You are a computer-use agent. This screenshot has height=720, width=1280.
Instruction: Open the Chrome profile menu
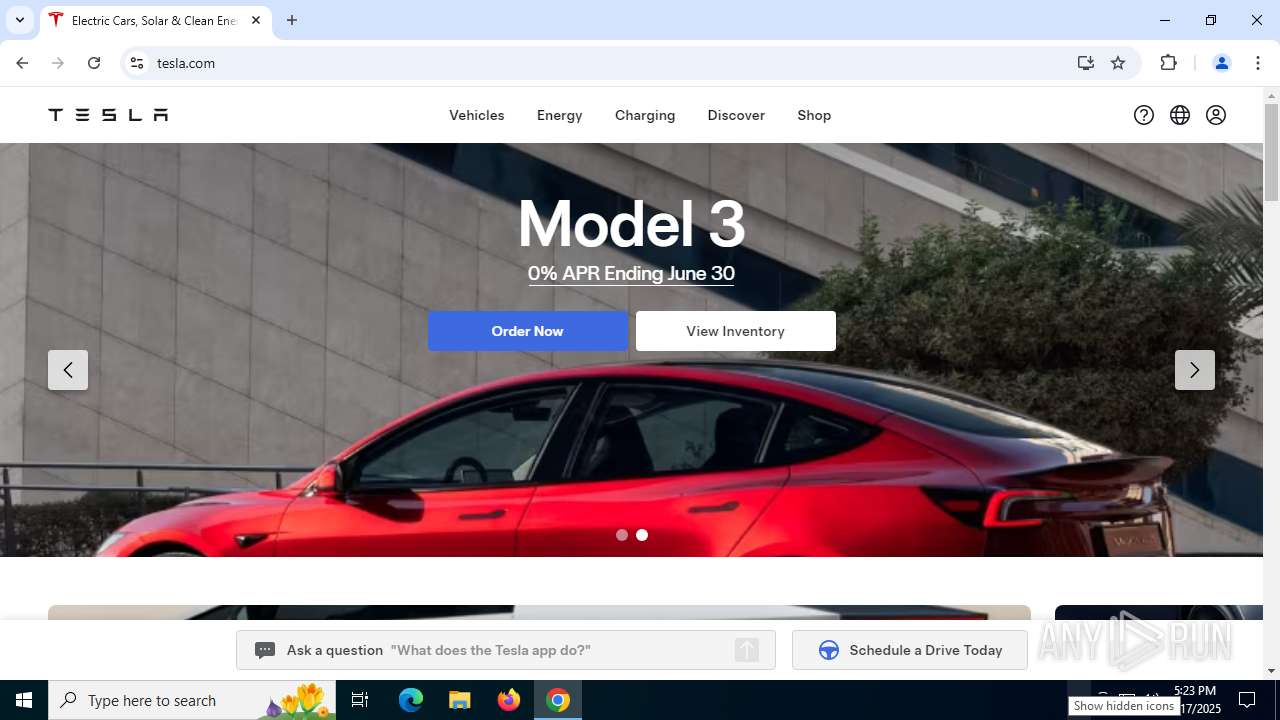(x=1221, y=63)
